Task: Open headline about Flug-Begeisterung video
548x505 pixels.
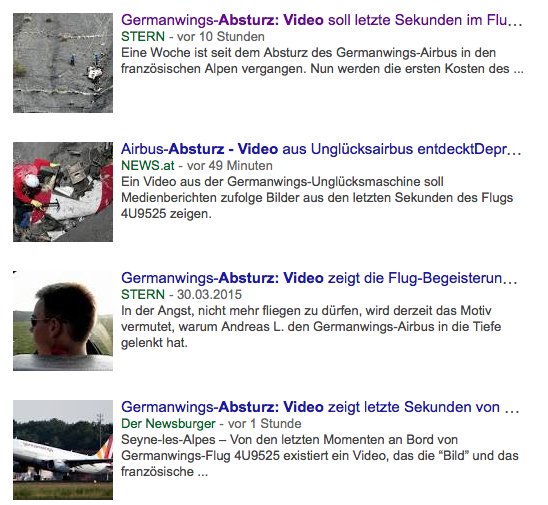Action: (319, 278)
